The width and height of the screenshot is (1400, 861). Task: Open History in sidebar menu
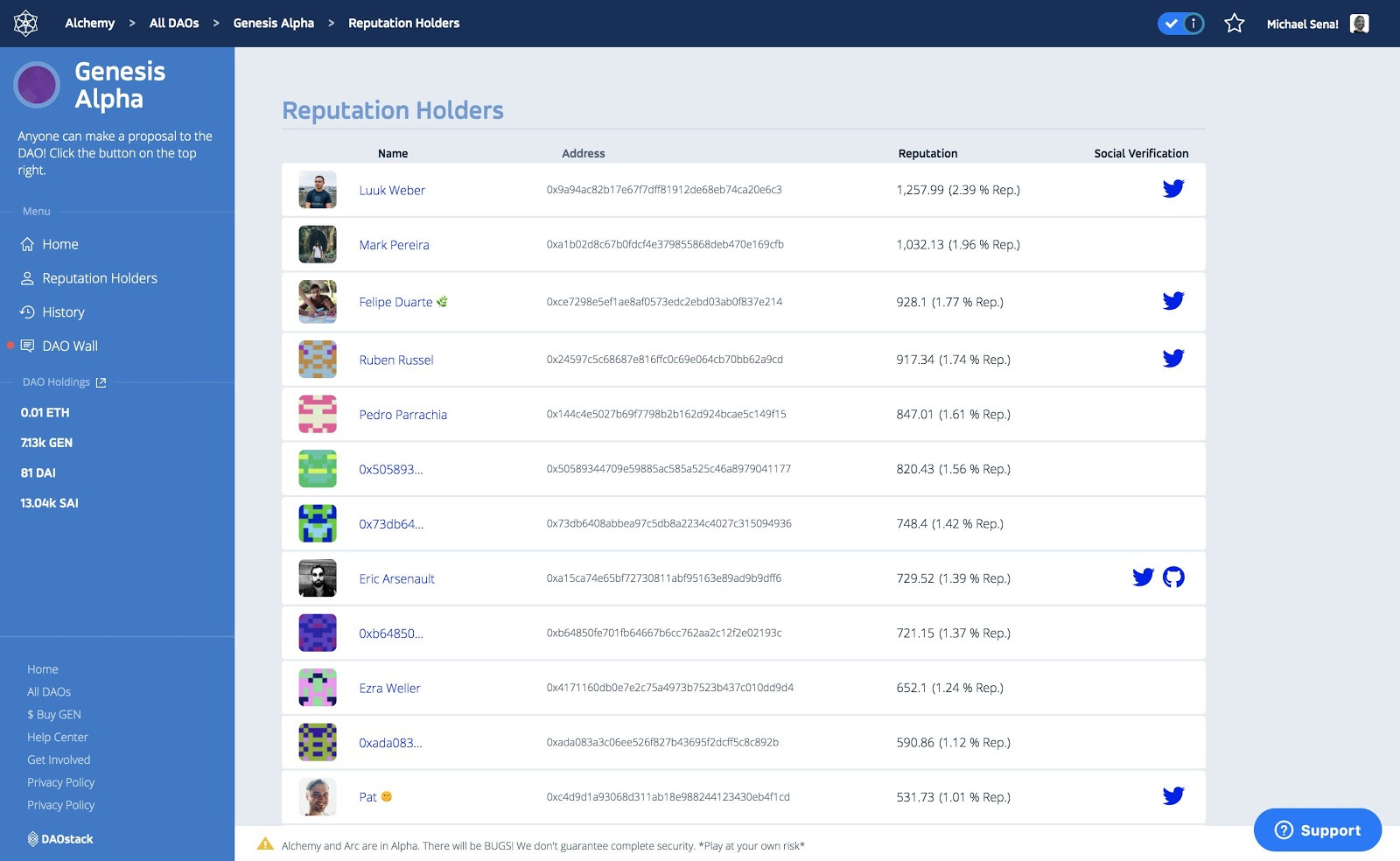pyautogui.click(x=63, y=312)
